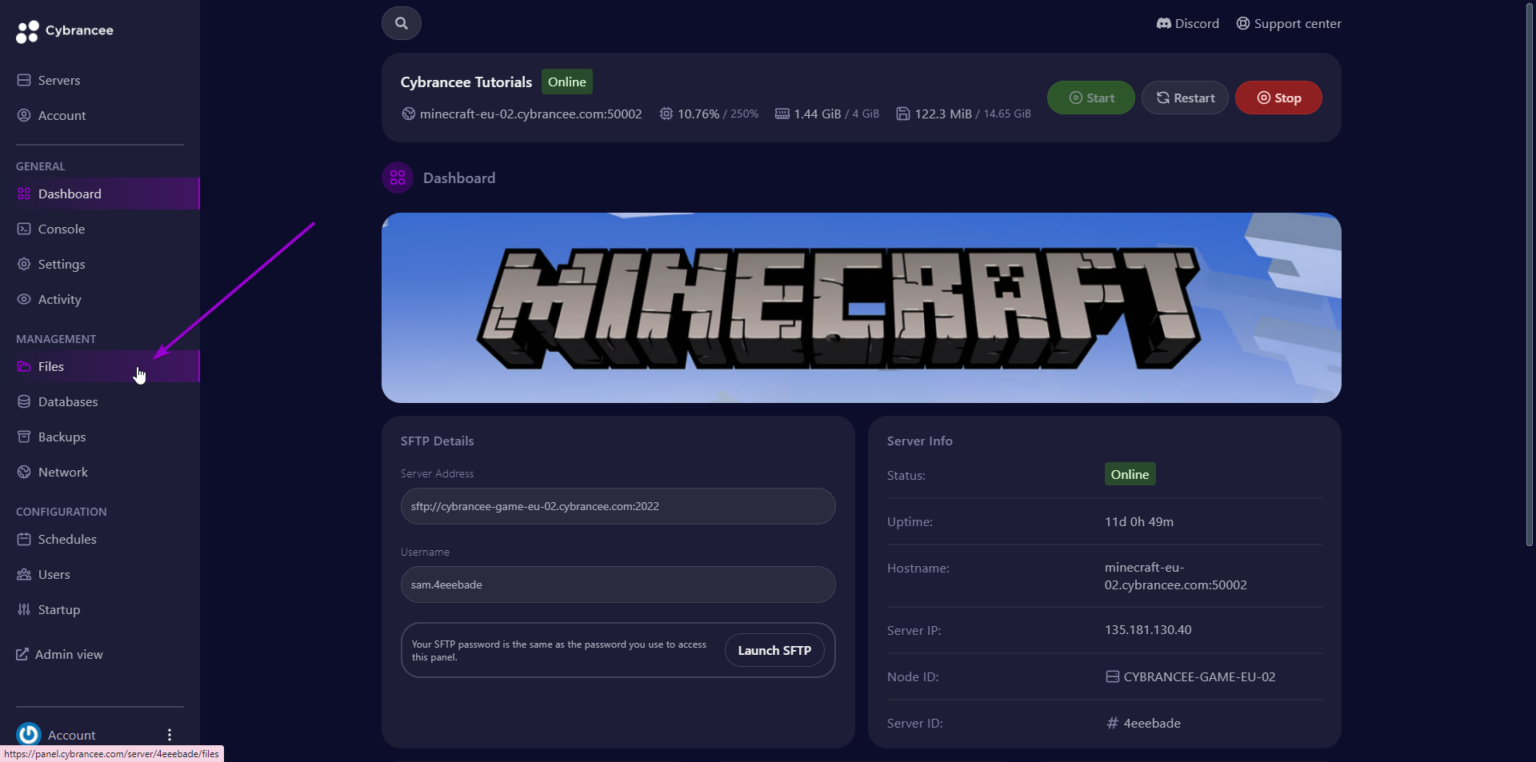The width and height of the screenshot is (1536, 762).
Task: Click the SFTP Server Address field
Action: [617, 506]
